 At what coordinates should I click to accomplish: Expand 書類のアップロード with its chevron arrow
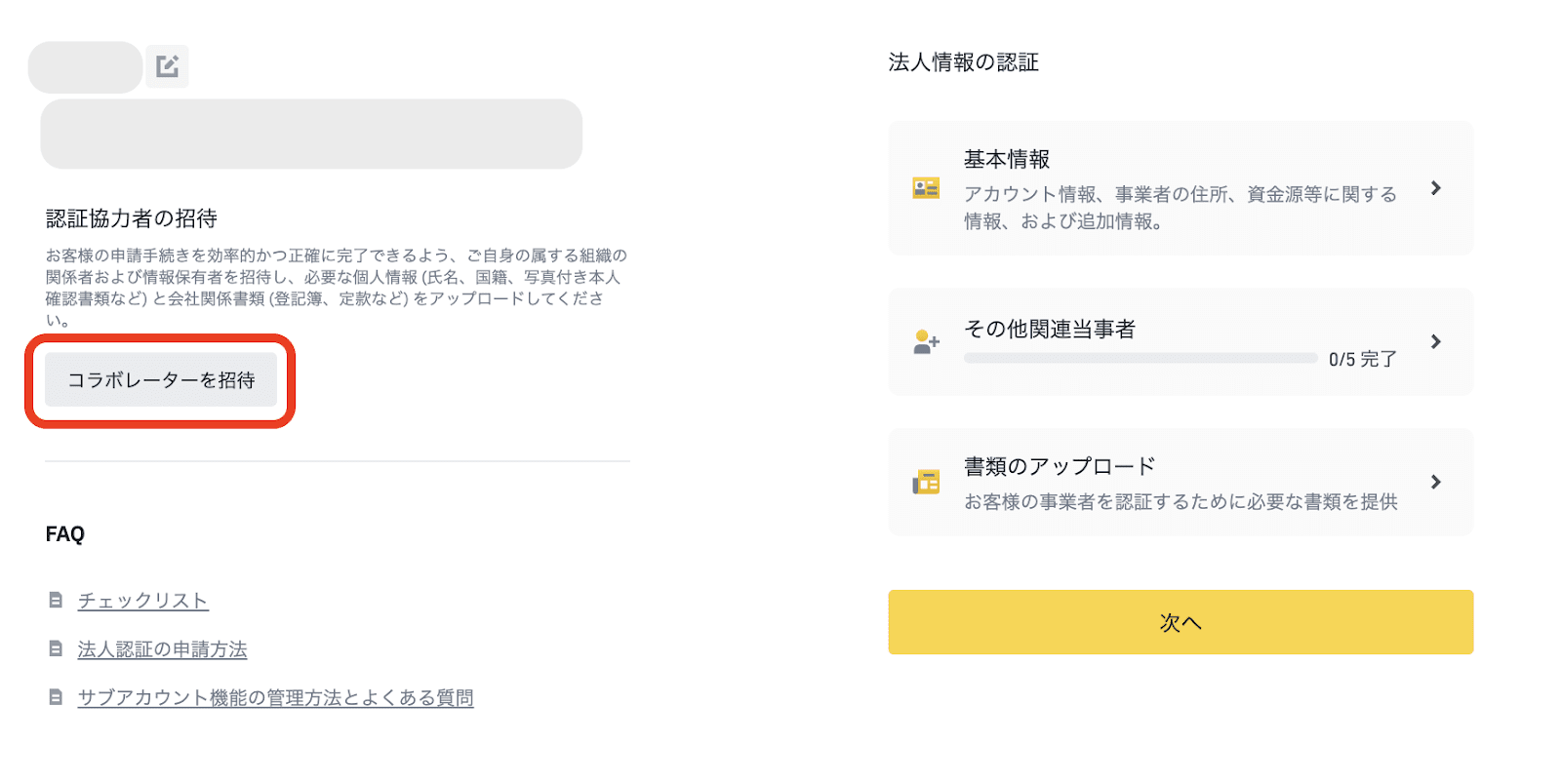(1435, 482)
